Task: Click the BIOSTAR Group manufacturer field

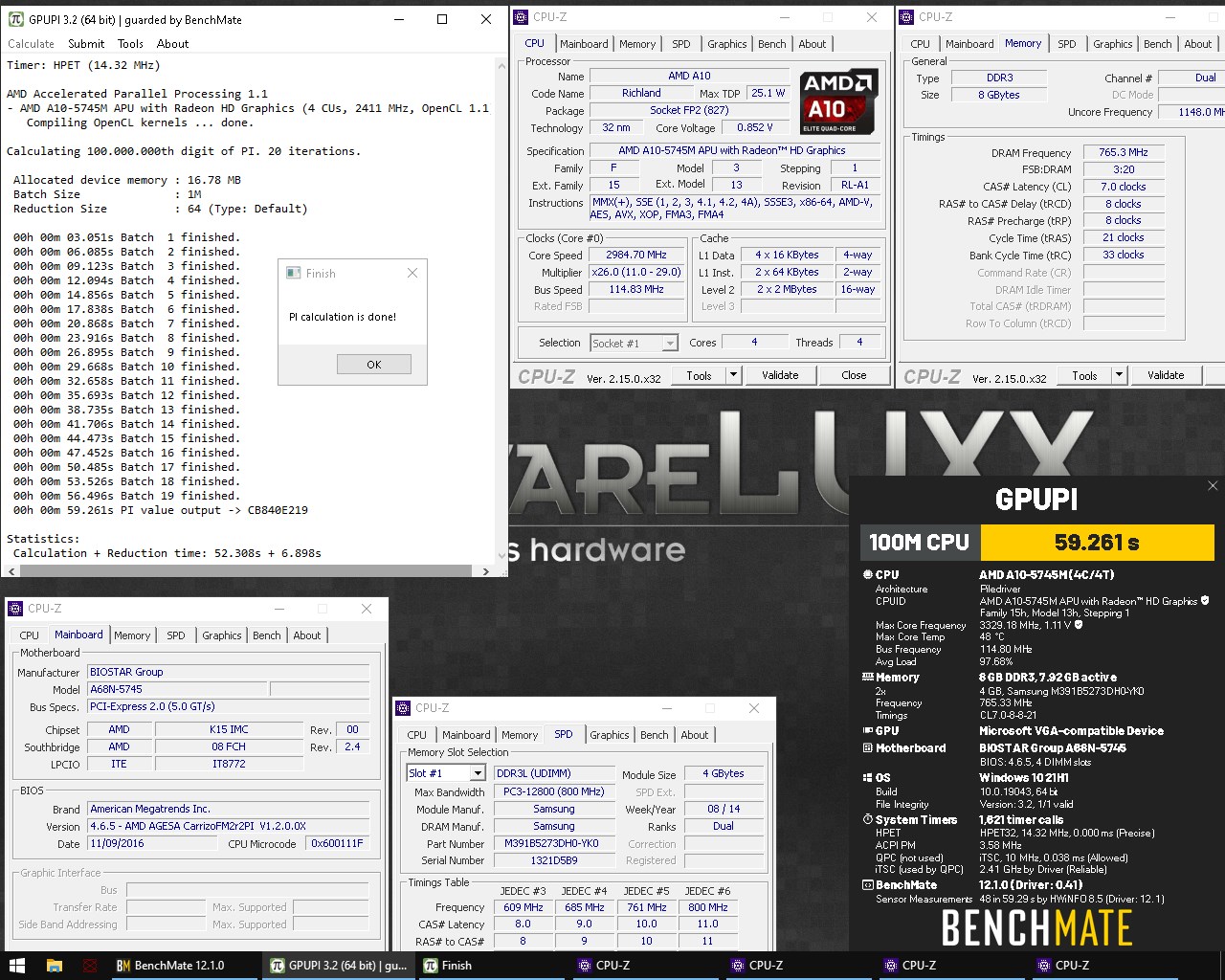Action: 229,672
